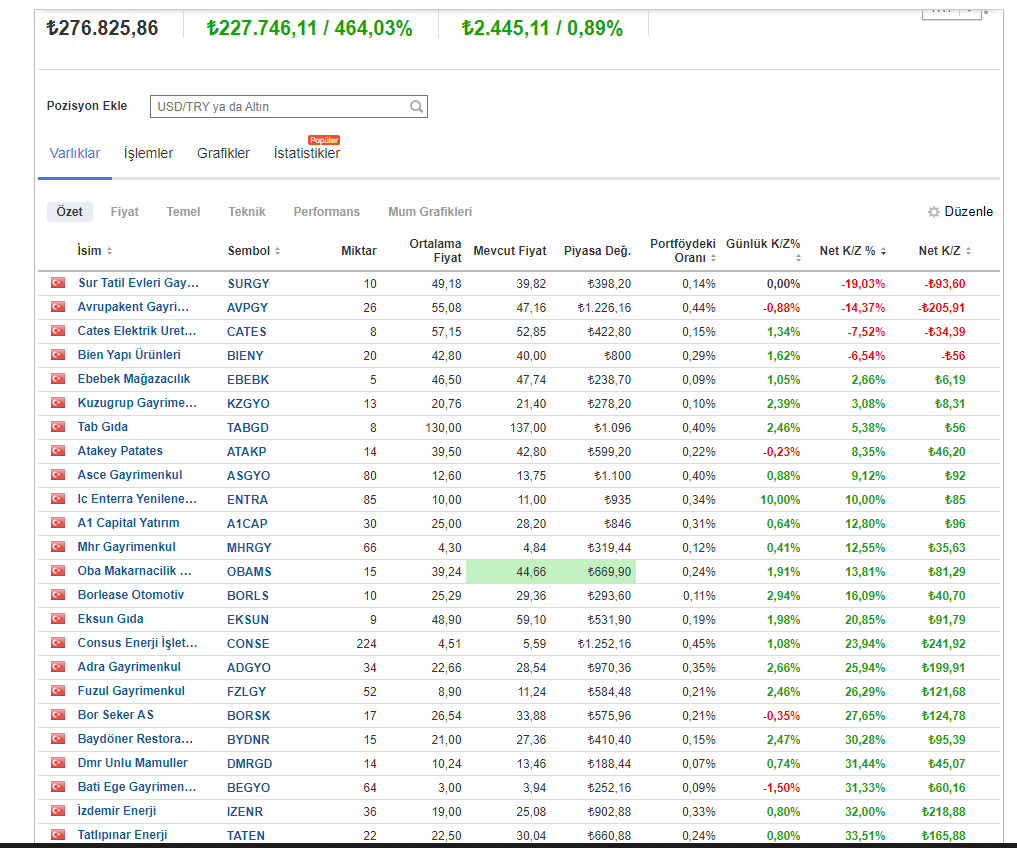This screenshot has width=1017, height=848.
Task: Sort the table by the İsim column arrows
Action: click(110, 251)
